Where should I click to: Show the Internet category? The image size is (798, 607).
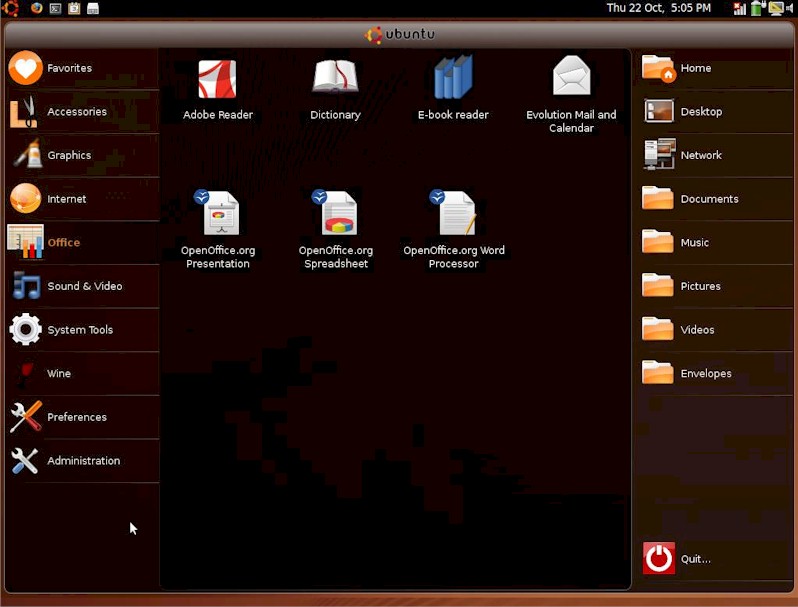(83, 199)
